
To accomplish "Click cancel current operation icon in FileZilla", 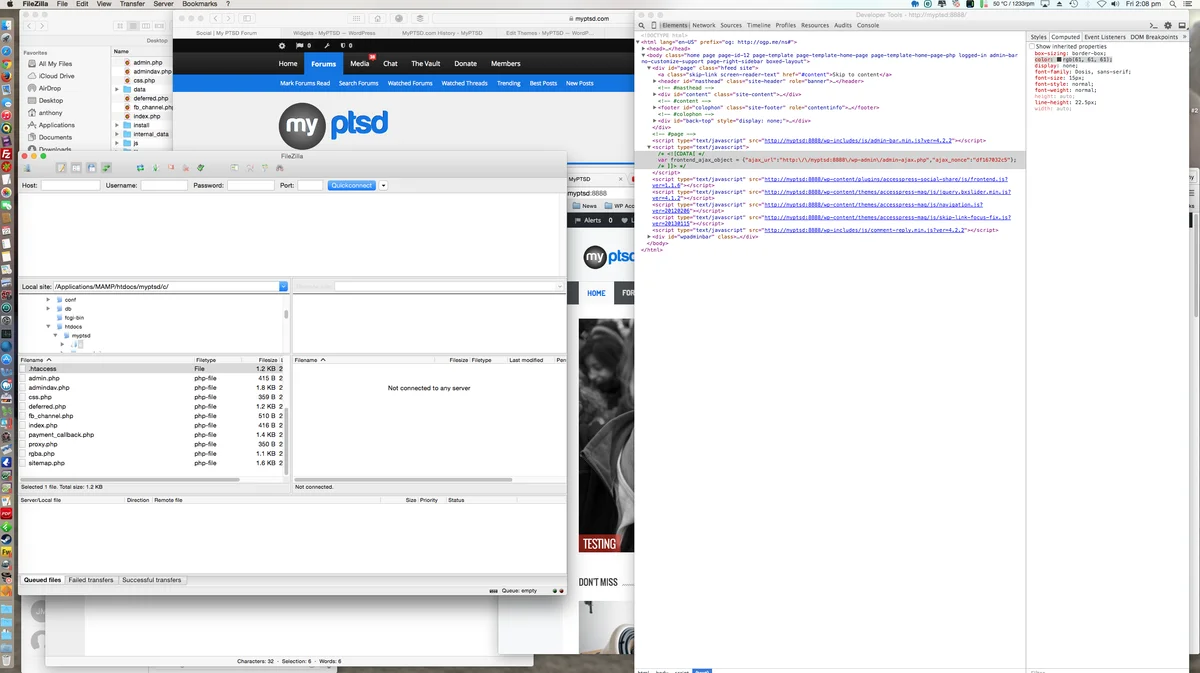I will (170, 168).
